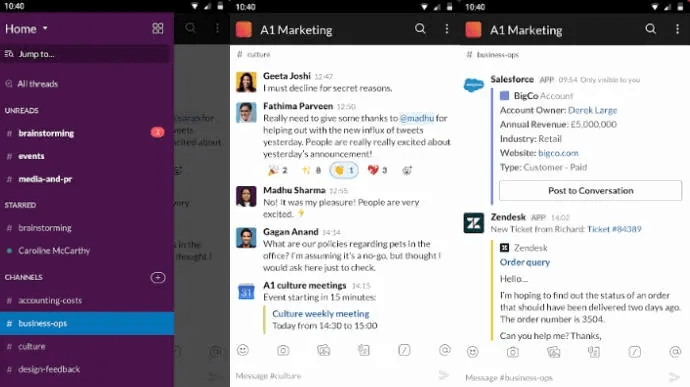Open emoji picker in culture message bar

pos(243,350)
